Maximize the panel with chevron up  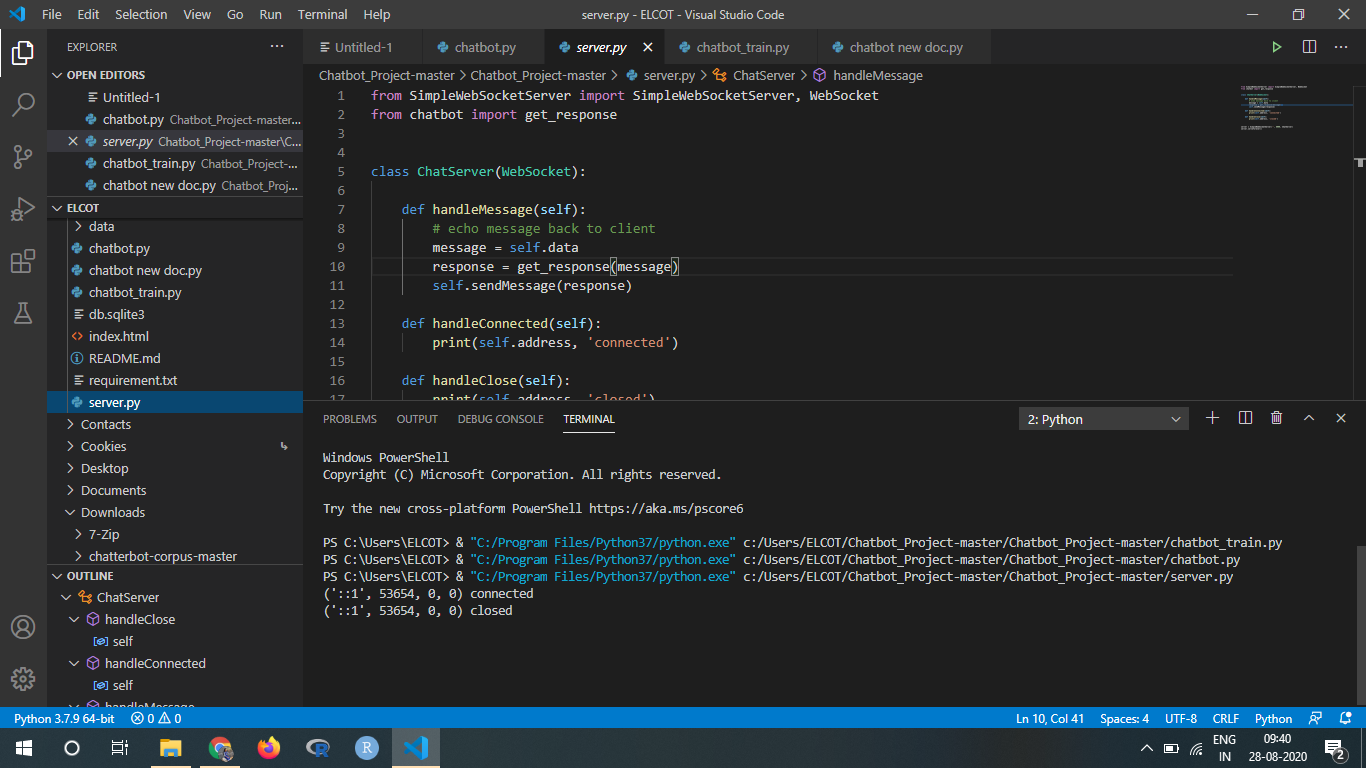click(x=1309, y=418)
